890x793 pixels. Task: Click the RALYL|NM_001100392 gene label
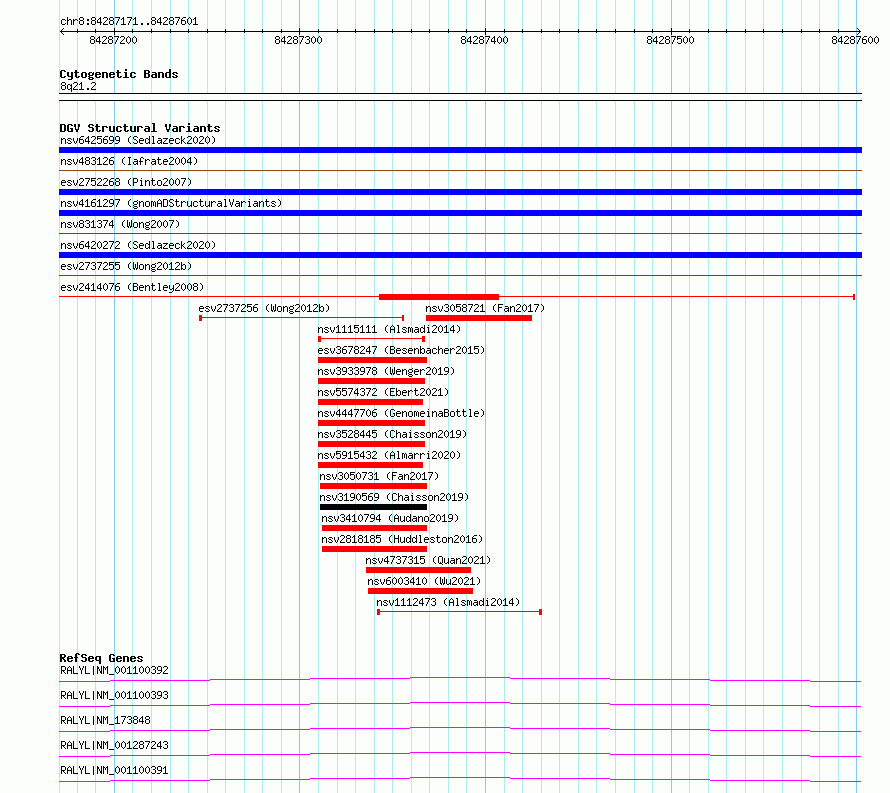point(114,670)
